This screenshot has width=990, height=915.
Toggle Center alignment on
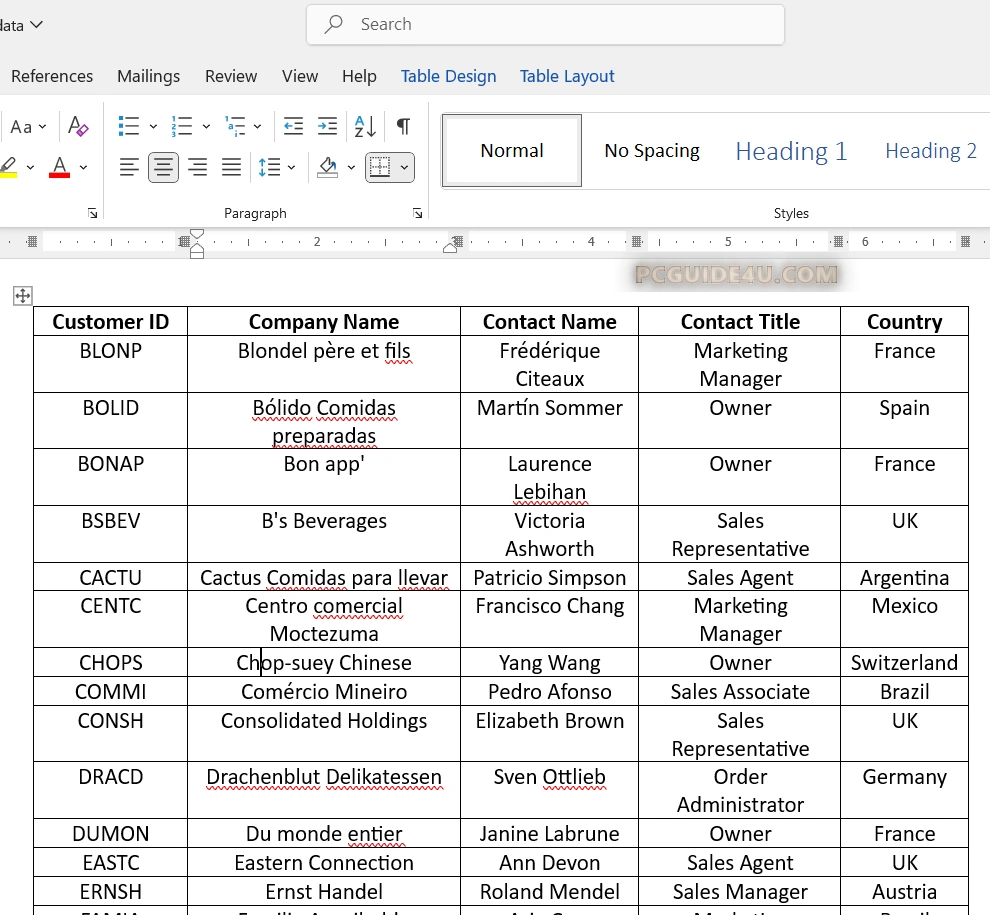click(x=163, y=167)
